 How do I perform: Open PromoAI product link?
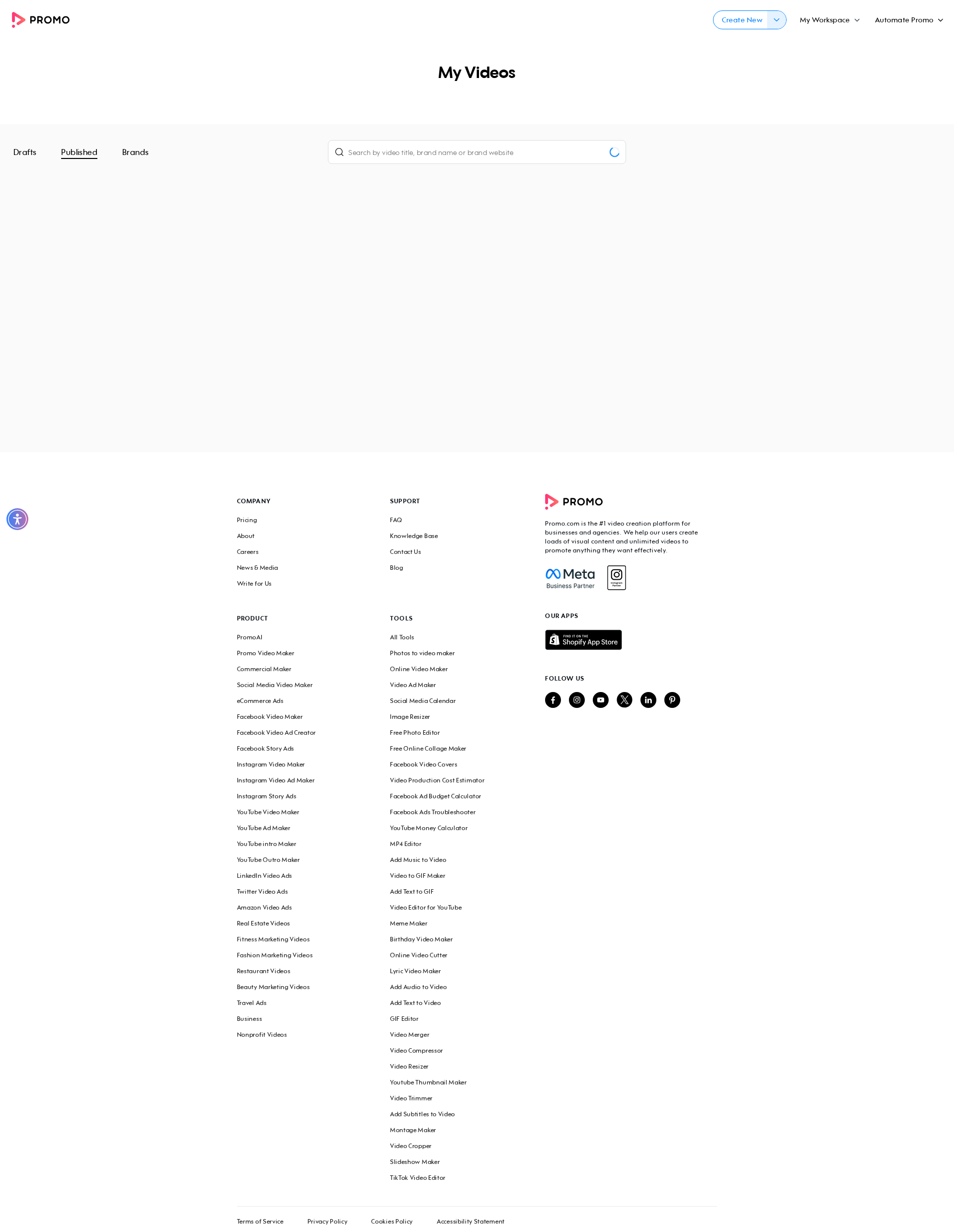coord(249,637)
